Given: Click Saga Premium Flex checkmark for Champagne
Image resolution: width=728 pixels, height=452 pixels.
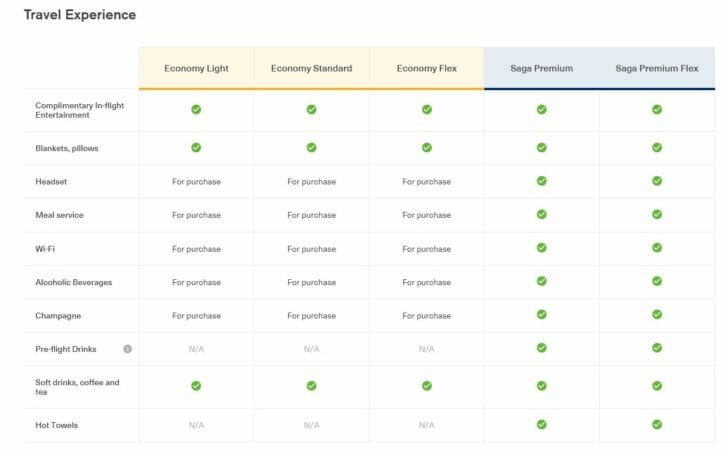Looking at the screenshot, I should coord(657,315).
